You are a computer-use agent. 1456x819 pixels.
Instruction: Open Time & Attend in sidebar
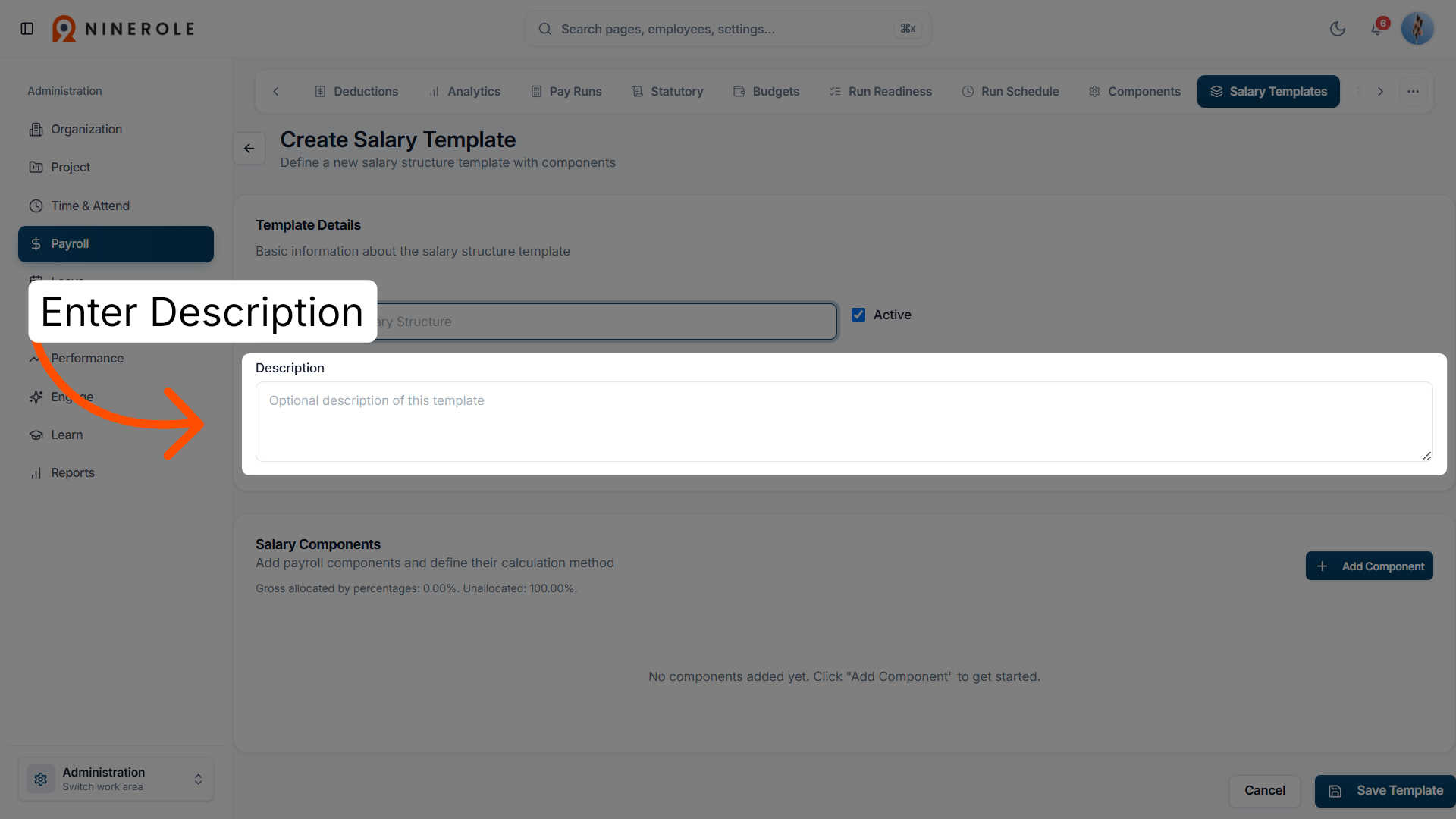116,206
